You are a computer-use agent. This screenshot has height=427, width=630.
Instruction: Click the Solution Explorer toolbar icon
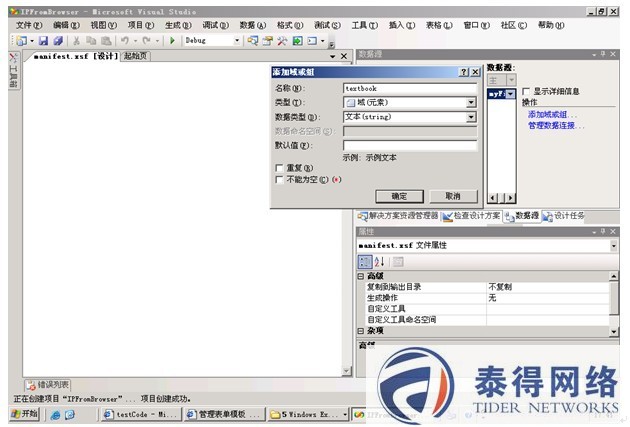click(252, 41)
